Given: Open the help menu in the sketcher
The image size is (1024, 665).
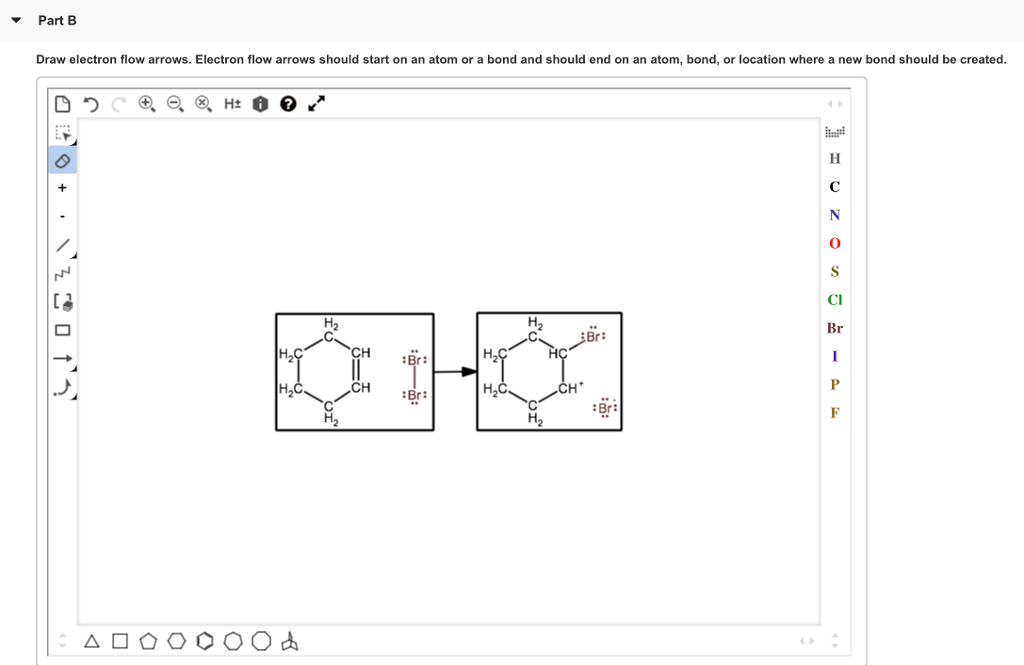Looking at the screenshot, I should pyautogui.click(x=287, y=103).
